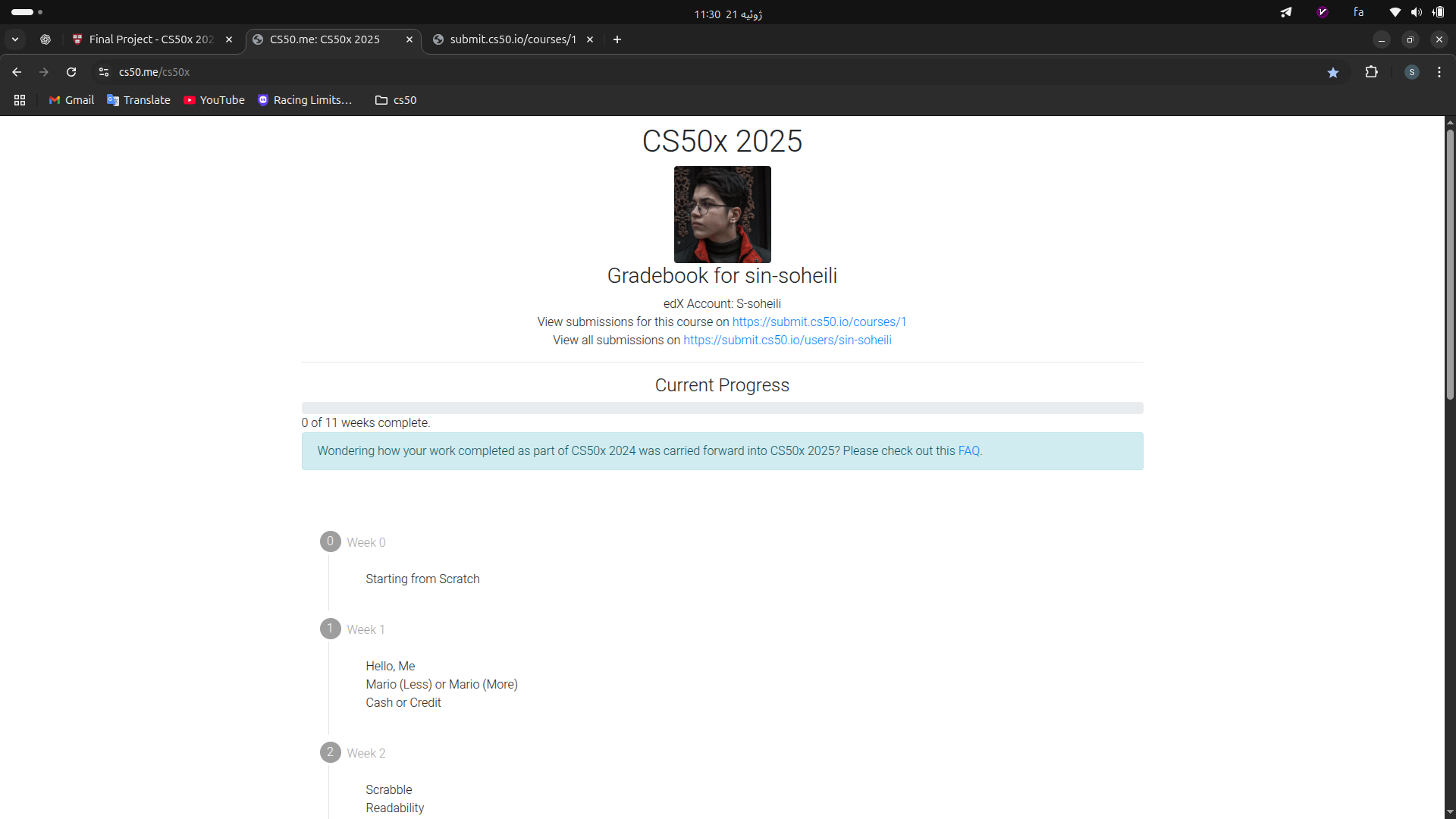Open the system tray volume menu
Image resolution: width=1456 pixels, height=819 pixels.
(1416, 12)
